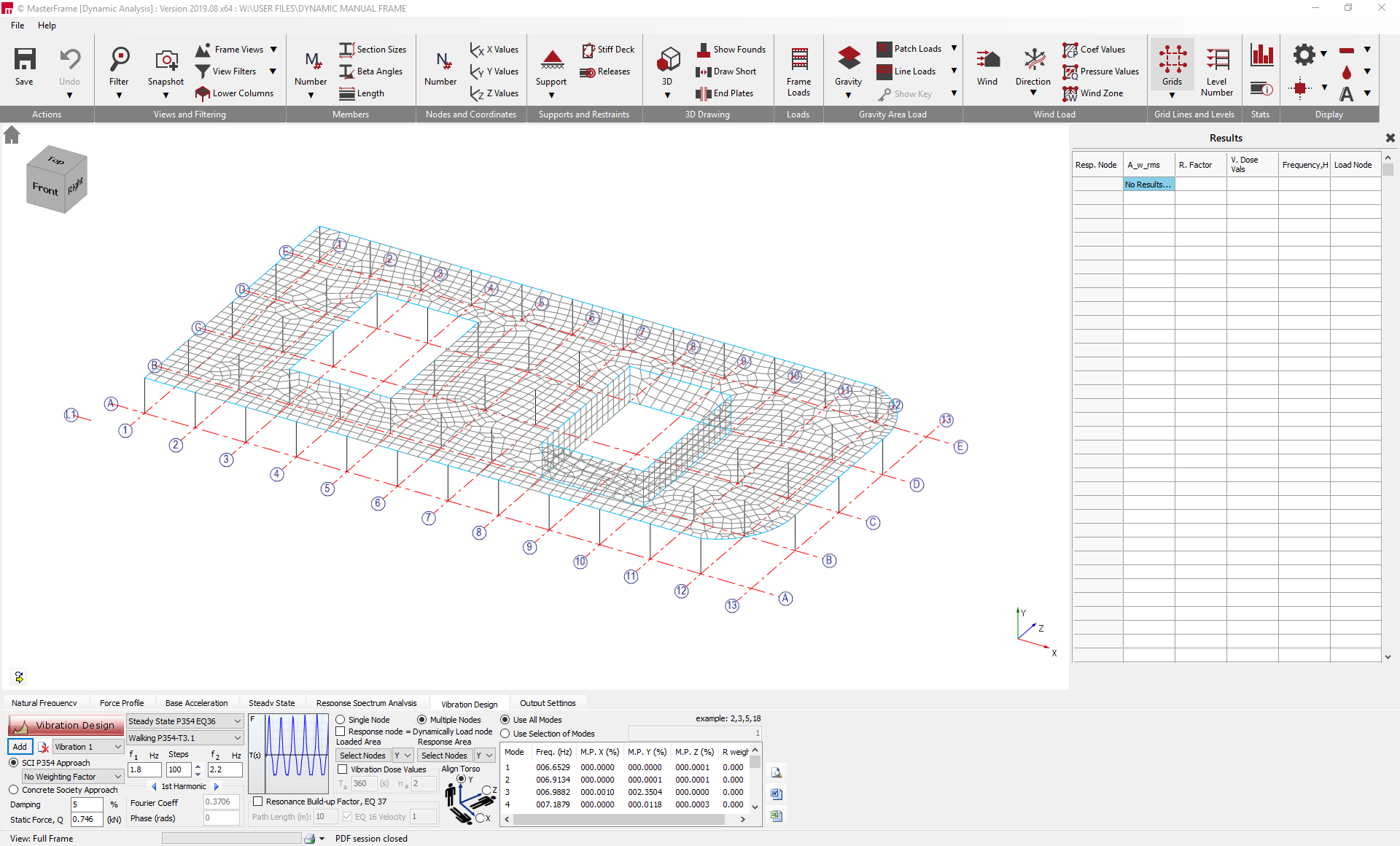Viewport: 1400px width, 846px height.
Task: Open the Steady State P354 EQ36 dropdown
Action: (x=184, y=721)
